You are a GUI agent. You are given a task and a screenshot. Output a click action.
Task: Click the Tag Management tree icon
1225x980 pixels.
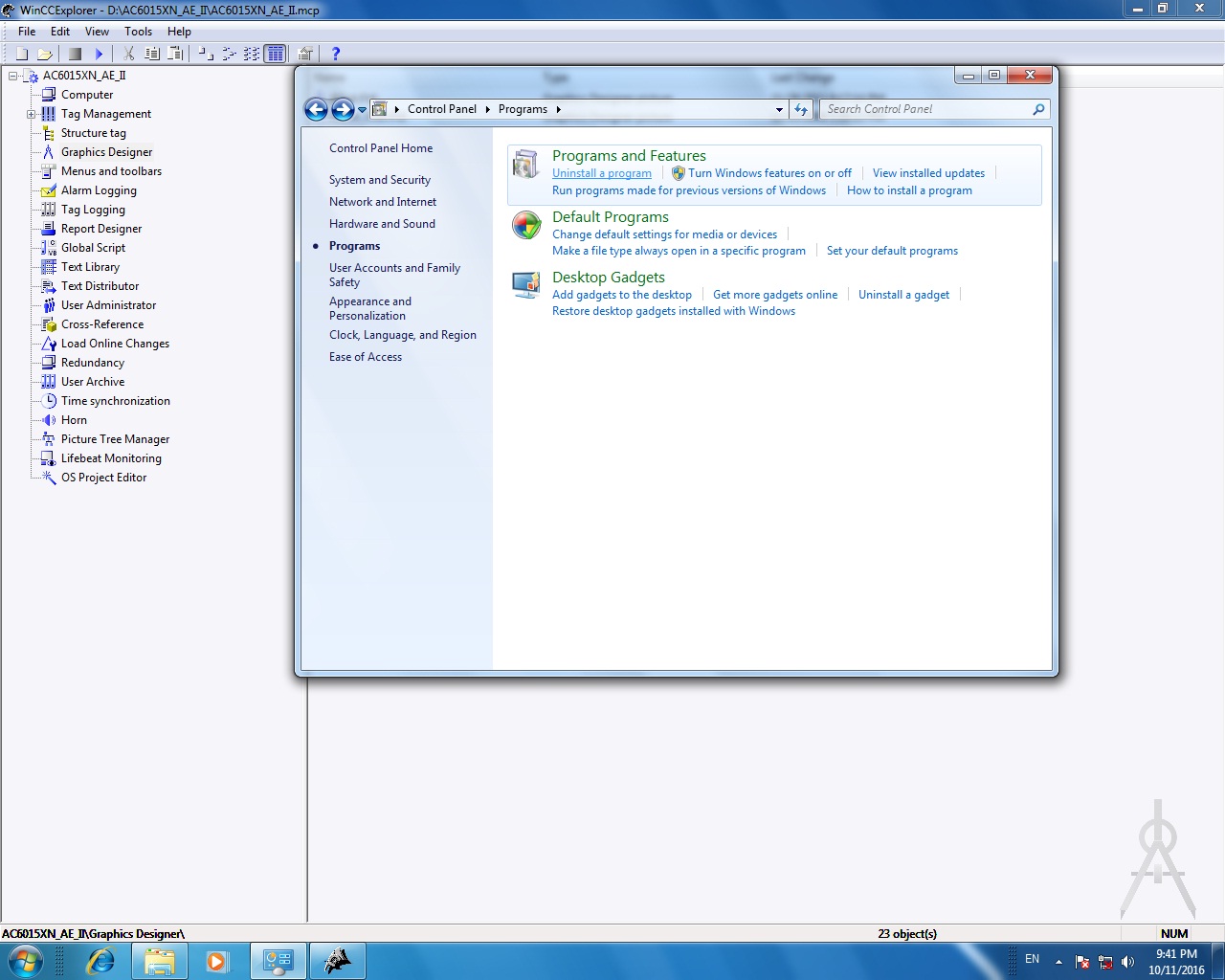(x=49, y=114)
